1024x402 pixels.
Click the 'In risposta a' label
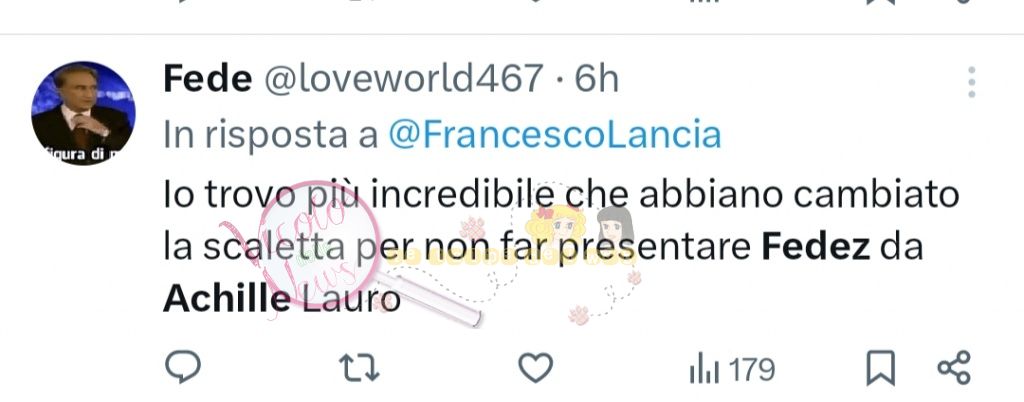pos(271,135)
